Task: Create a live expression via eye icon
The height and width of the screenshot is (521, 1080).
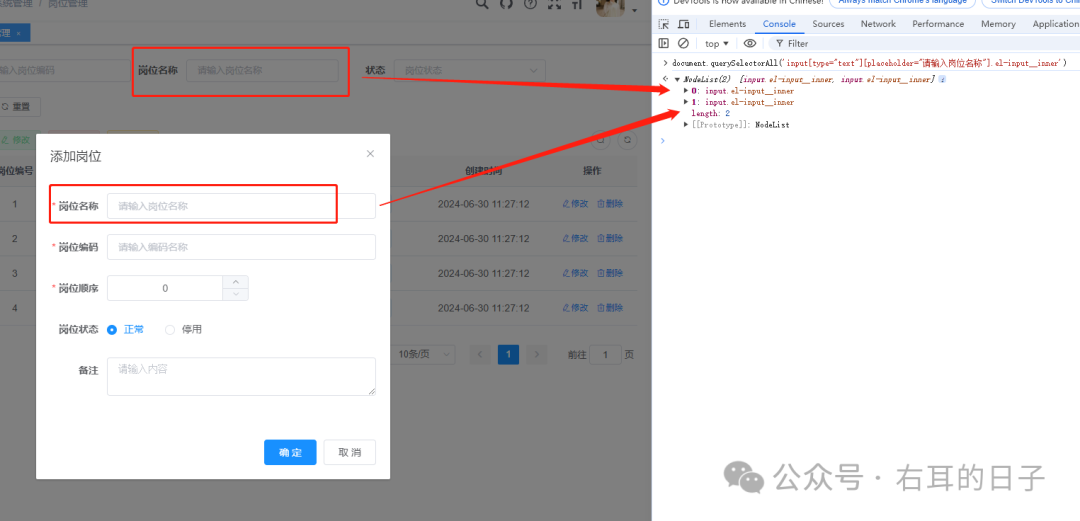Action: 749,43
